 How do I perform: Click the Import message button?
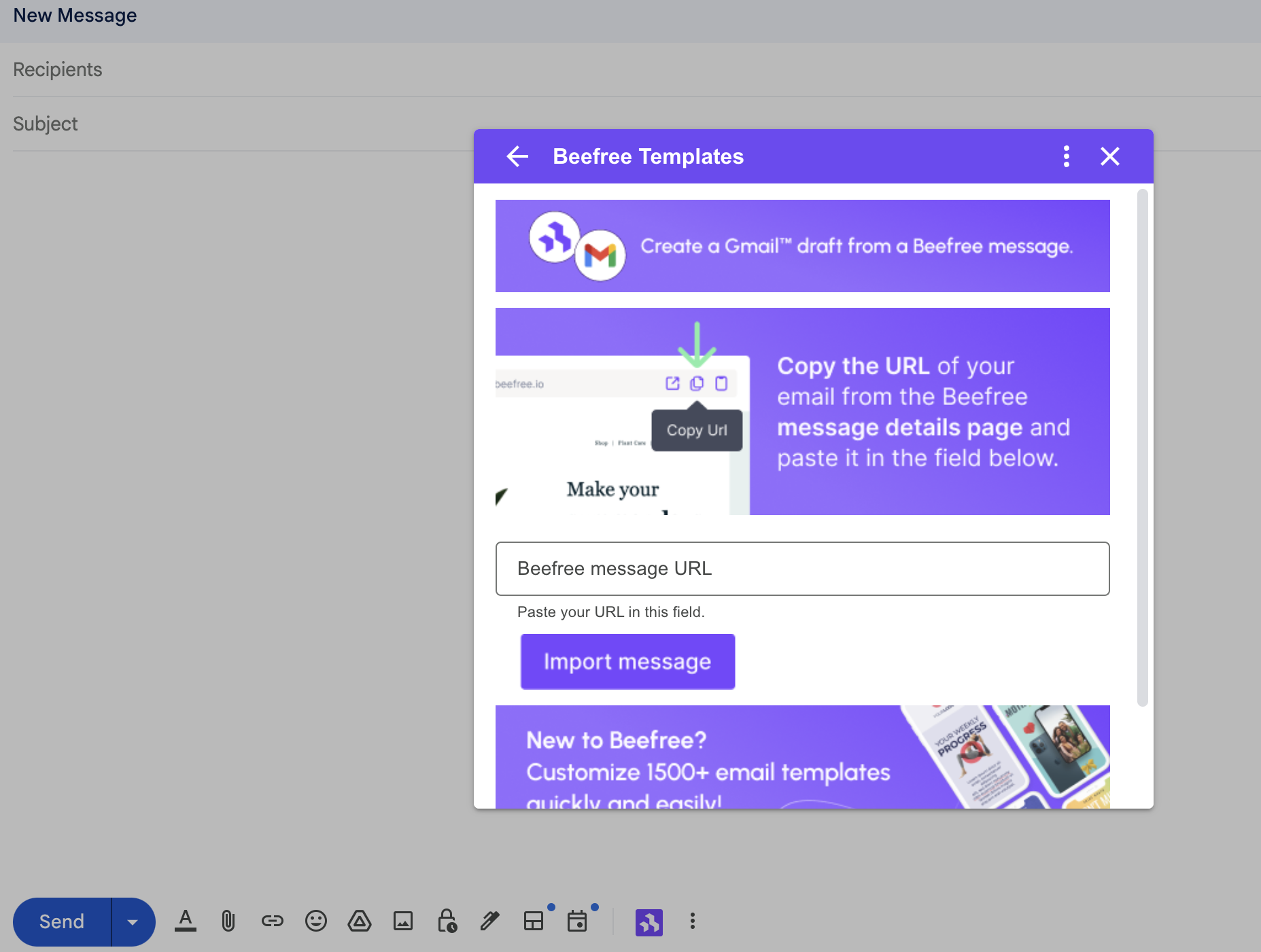pos(627,661)
